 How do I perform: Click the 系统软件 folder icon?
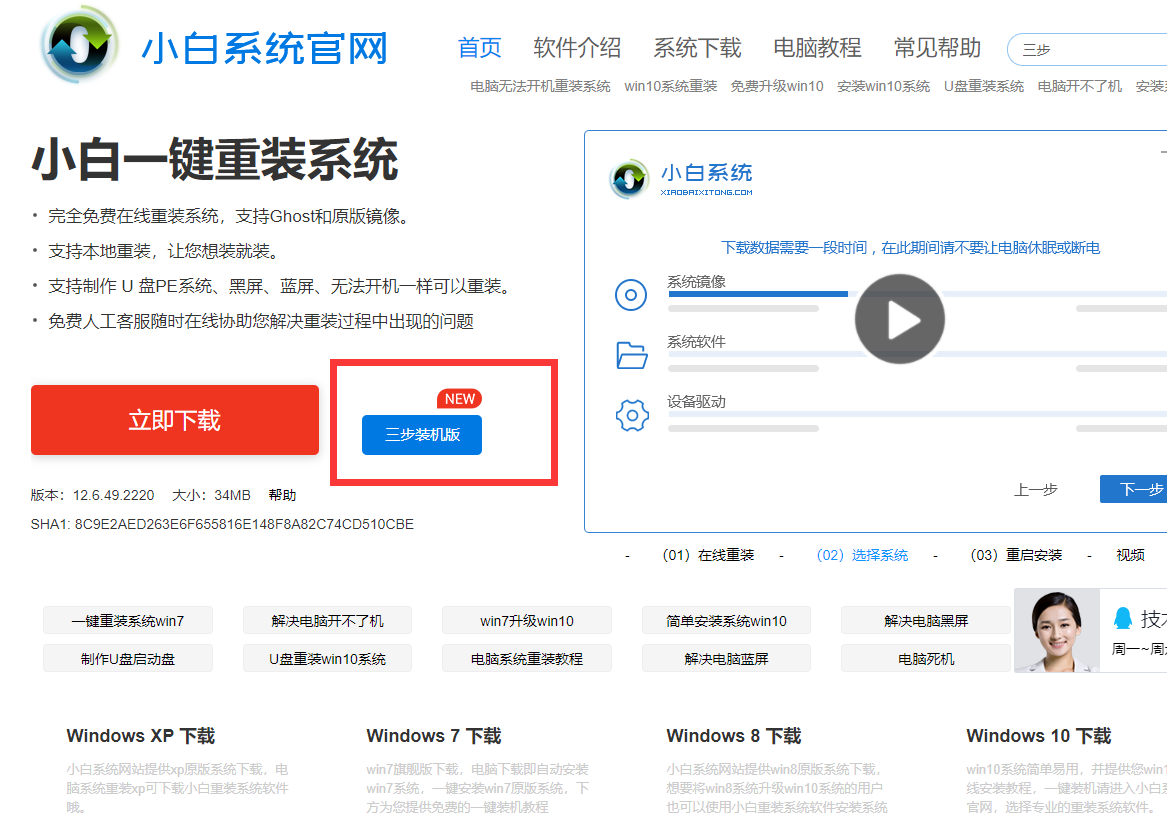click(x=631, y=355)
